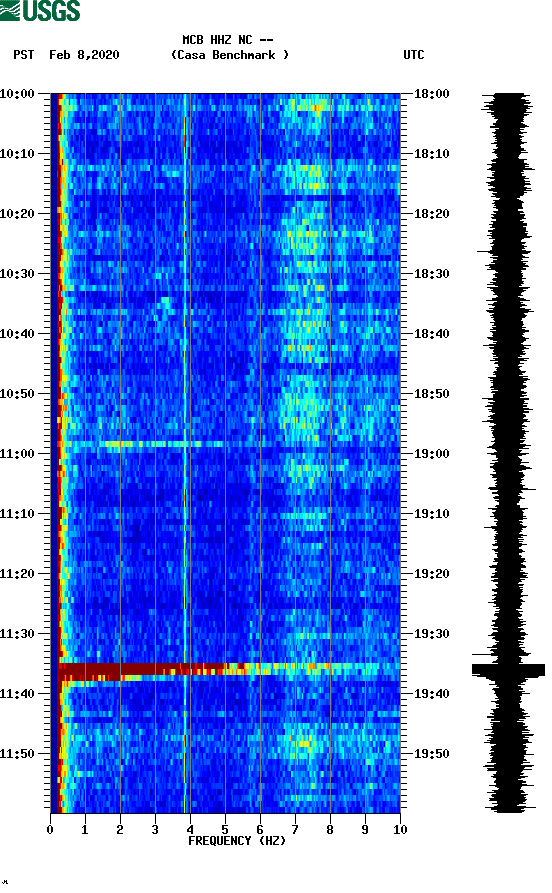This screenshot has width=552, height=893.
Task: Click the '19:20' UTC time label
Action: coord(432,574)
